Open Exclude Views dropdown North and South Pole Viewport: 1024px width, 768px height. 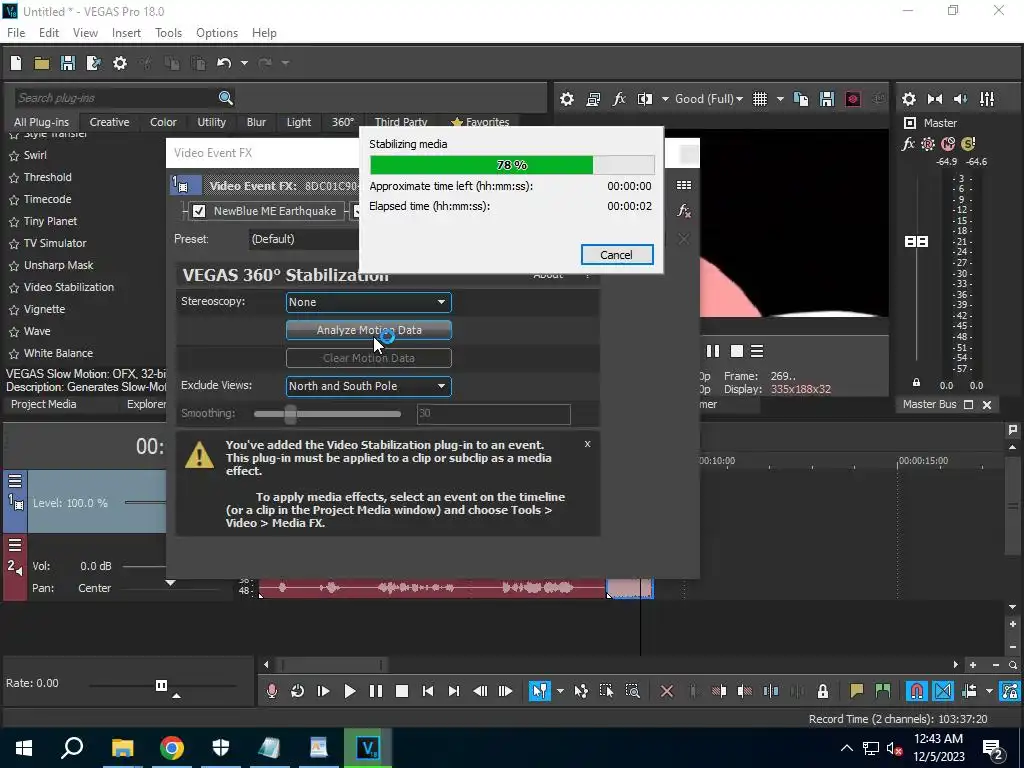click(368, 386)
